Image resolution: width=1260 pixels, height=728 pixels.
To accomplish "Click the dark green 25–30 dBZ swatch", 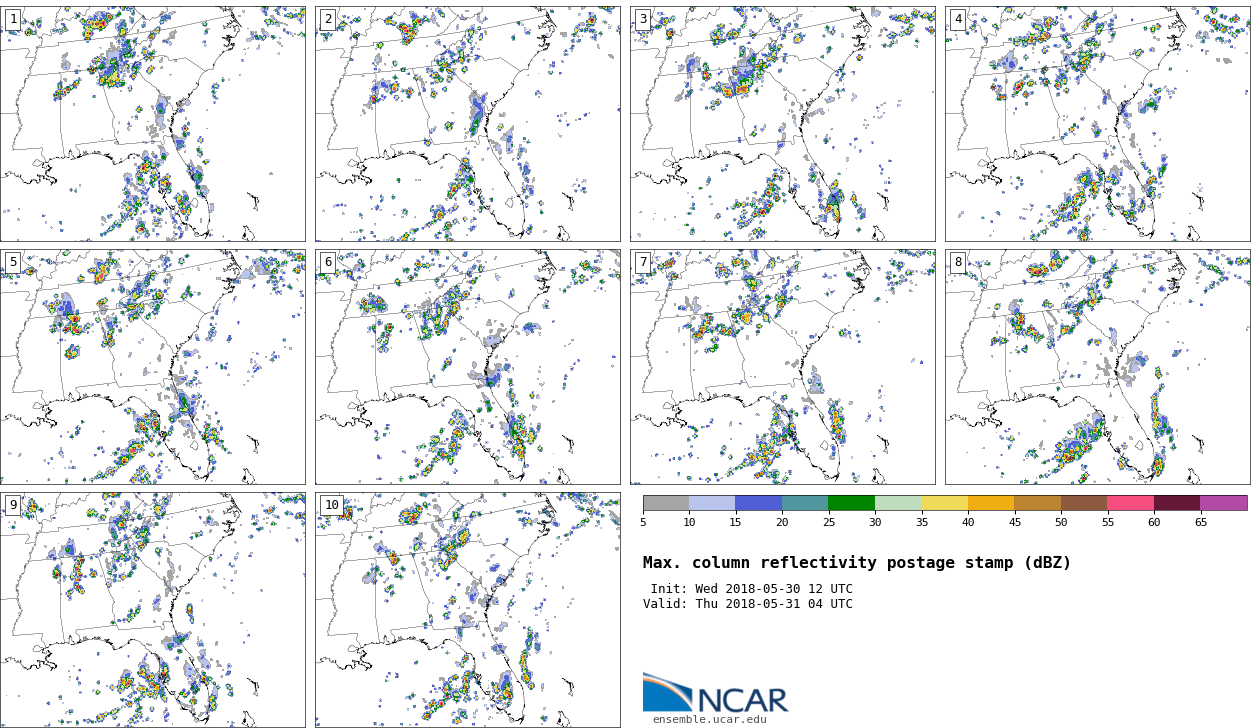I will click(851, 503).
